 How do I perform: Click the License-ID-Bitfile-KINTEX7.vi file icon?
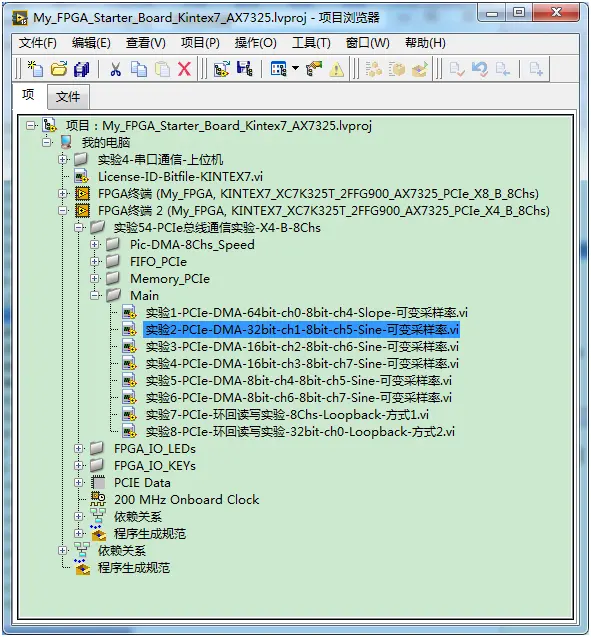[x=82, y=176]
